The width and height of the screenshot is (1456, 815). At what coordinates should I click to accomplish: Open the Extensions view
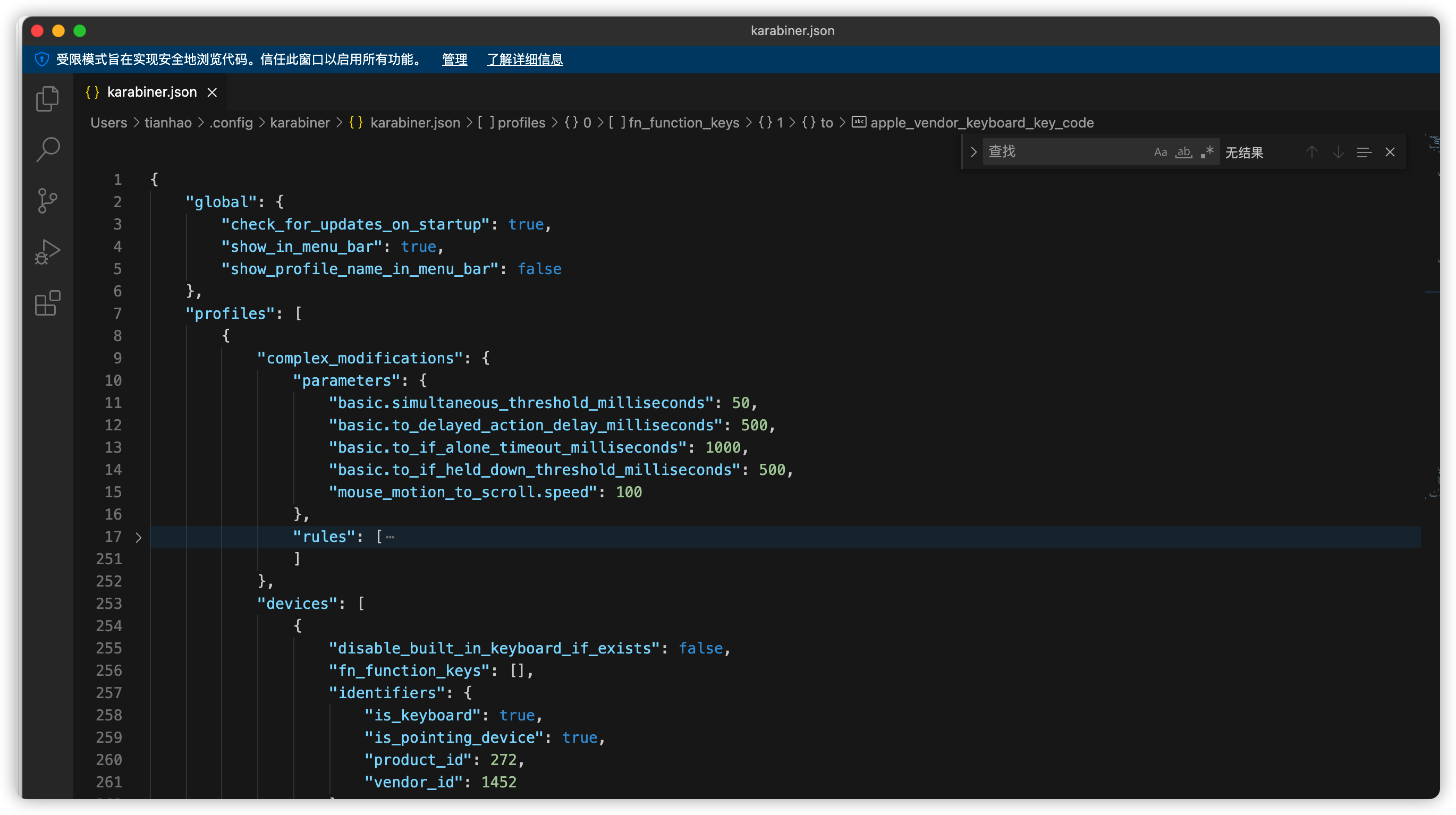tap(47, 303)
